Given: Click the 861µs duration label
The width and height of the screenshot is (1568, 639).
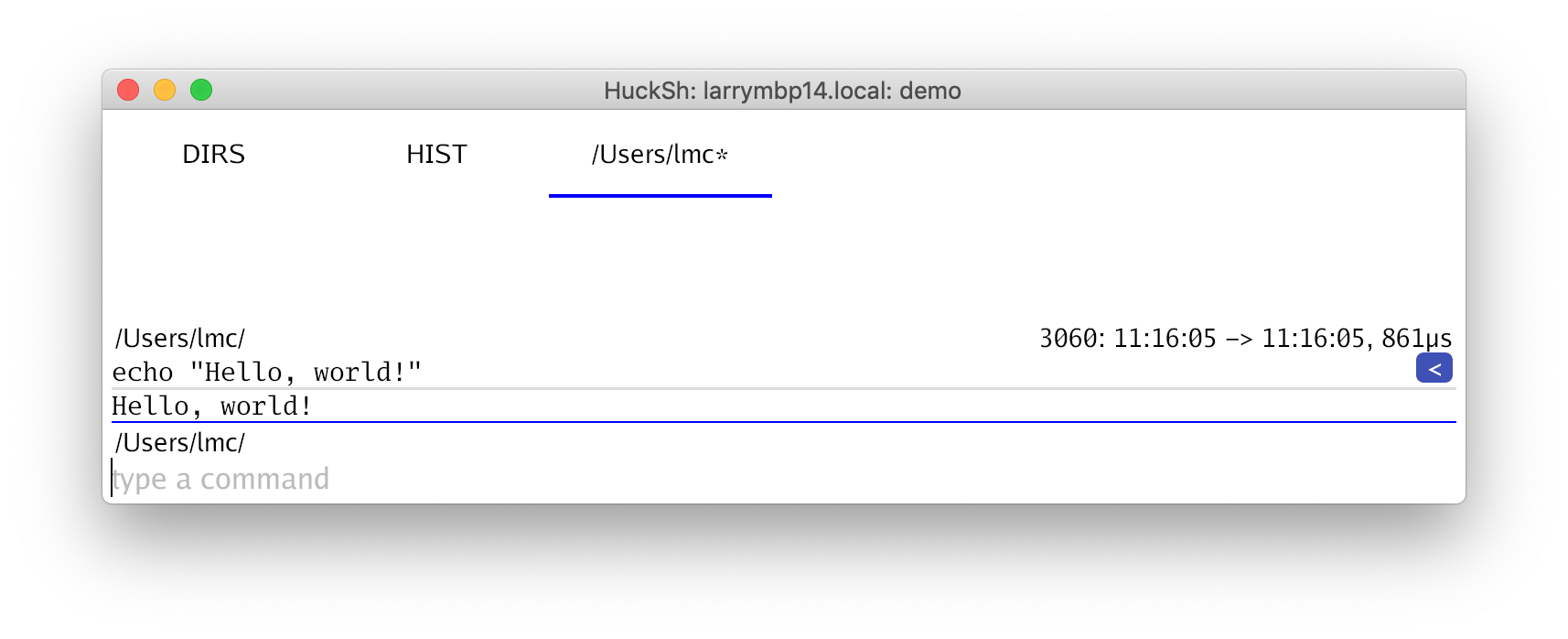Looking at the screenshot, I should [1416, 339].
